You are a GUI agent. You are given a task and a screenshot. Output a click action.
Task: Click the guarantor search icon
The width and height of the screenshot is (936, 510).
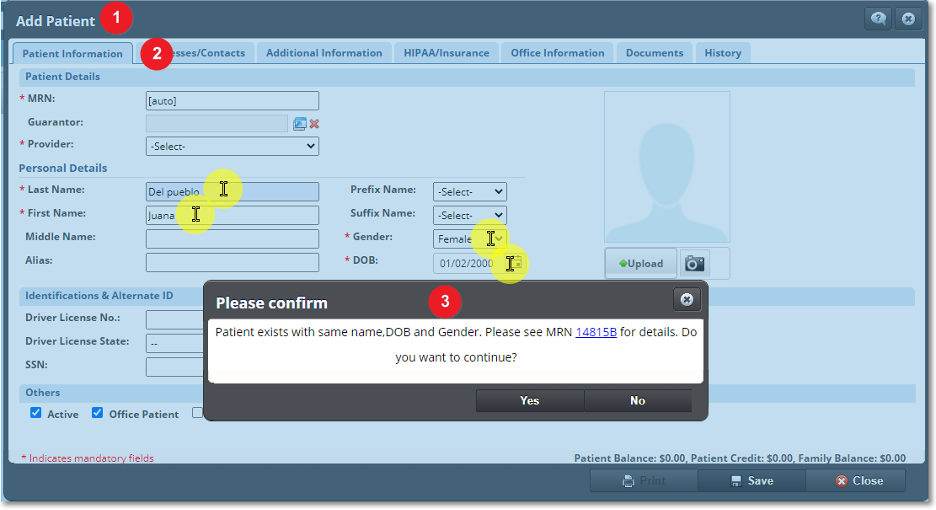pos(299,124)
